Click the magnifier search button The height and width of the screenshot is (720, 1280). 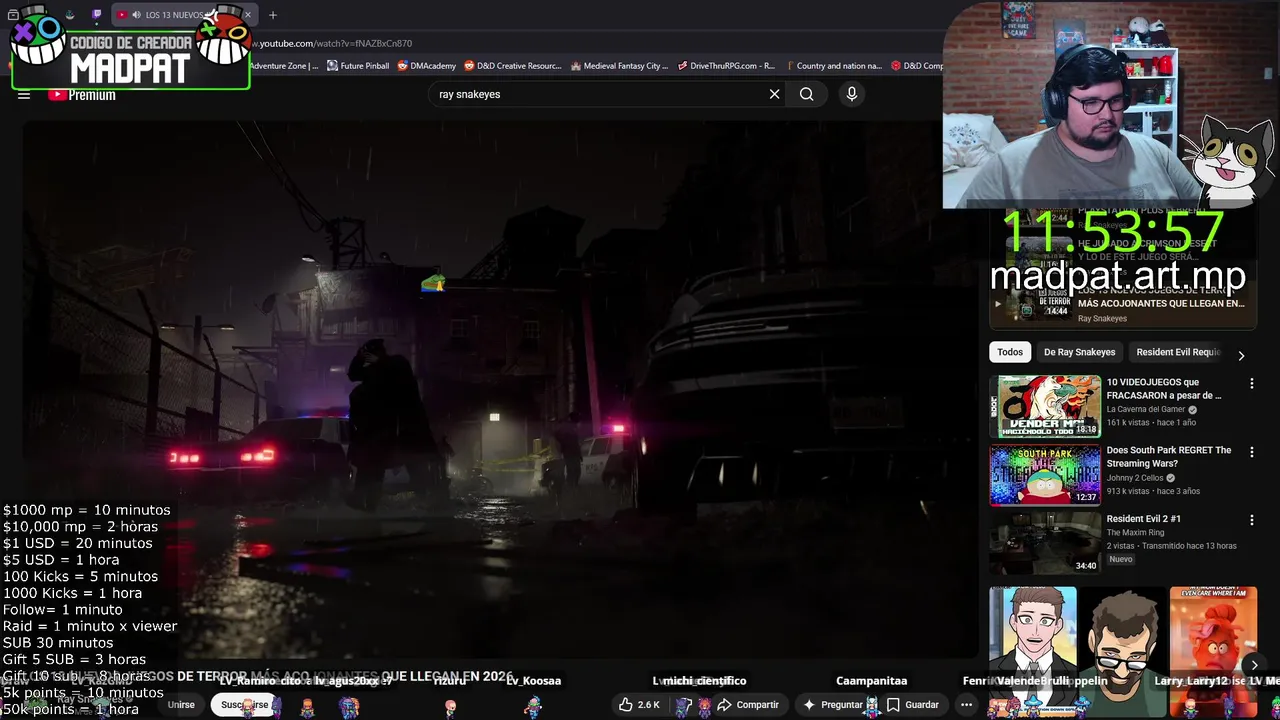(806, 94)
